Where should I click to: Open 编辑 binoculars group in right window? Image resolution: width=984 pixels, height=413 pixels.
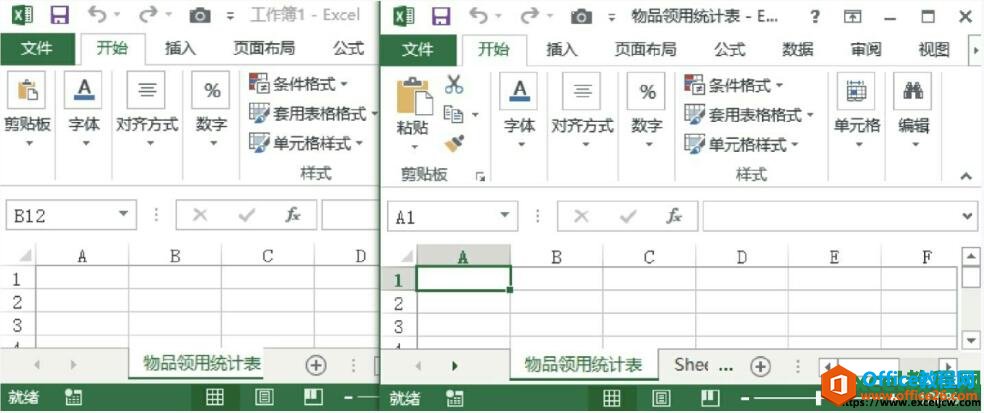tap(913, 111)
